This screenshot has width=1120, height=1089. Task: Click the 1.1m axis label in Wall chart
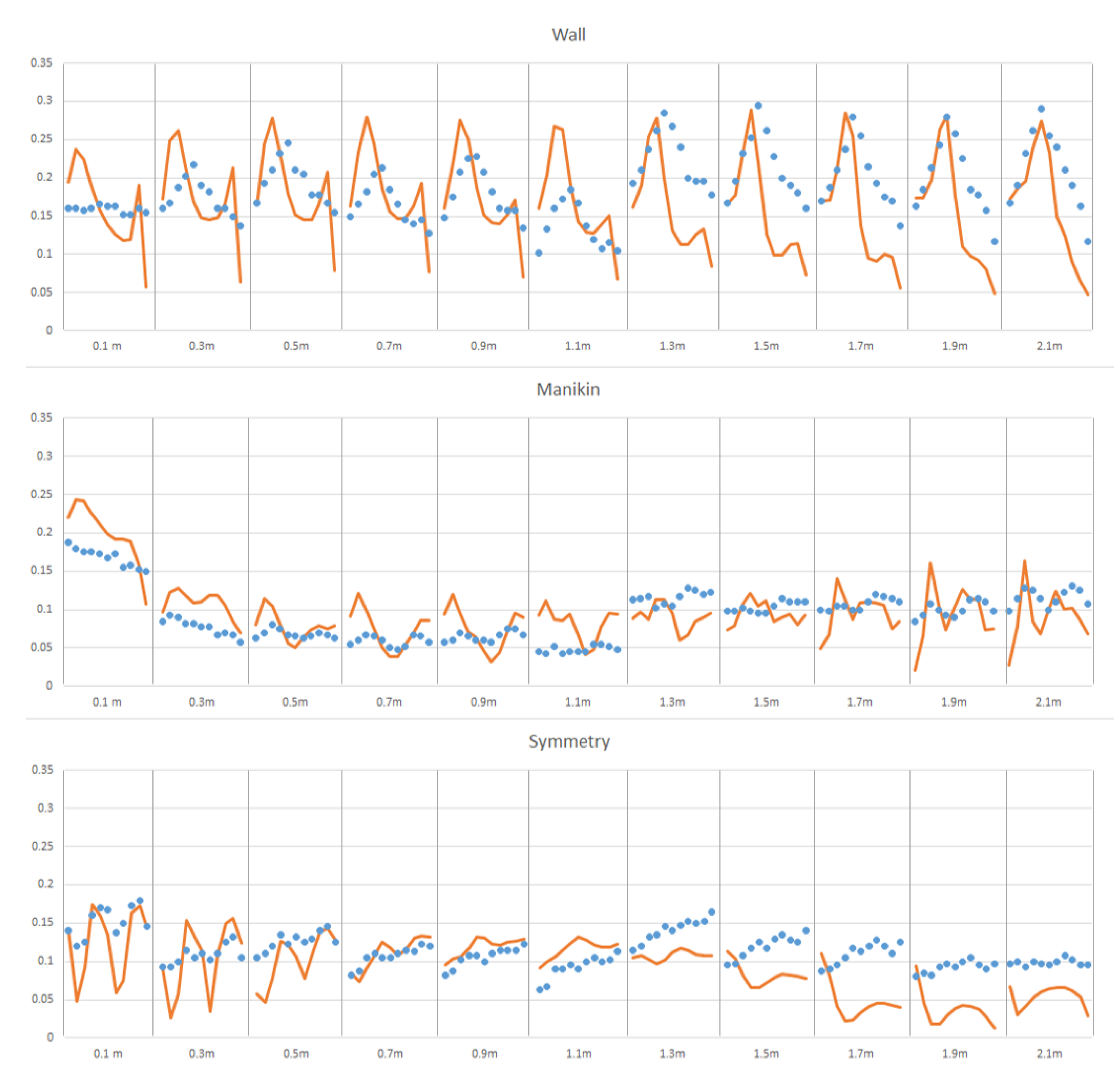[x=577, y=346]
